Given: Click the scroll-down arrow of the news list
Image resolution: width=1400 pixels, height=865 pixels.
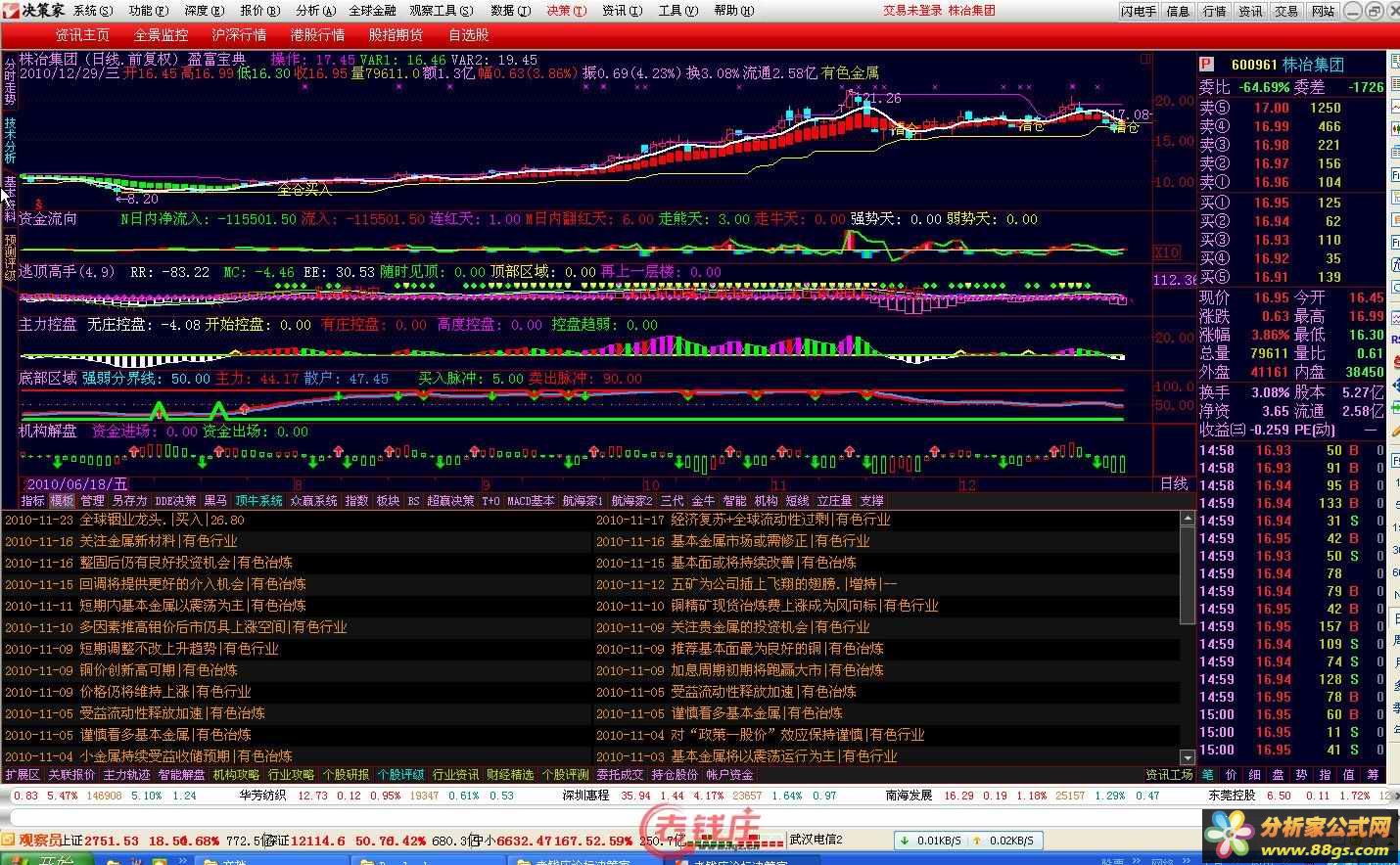Looking at the screenshot, I should tap(1188, 757).
